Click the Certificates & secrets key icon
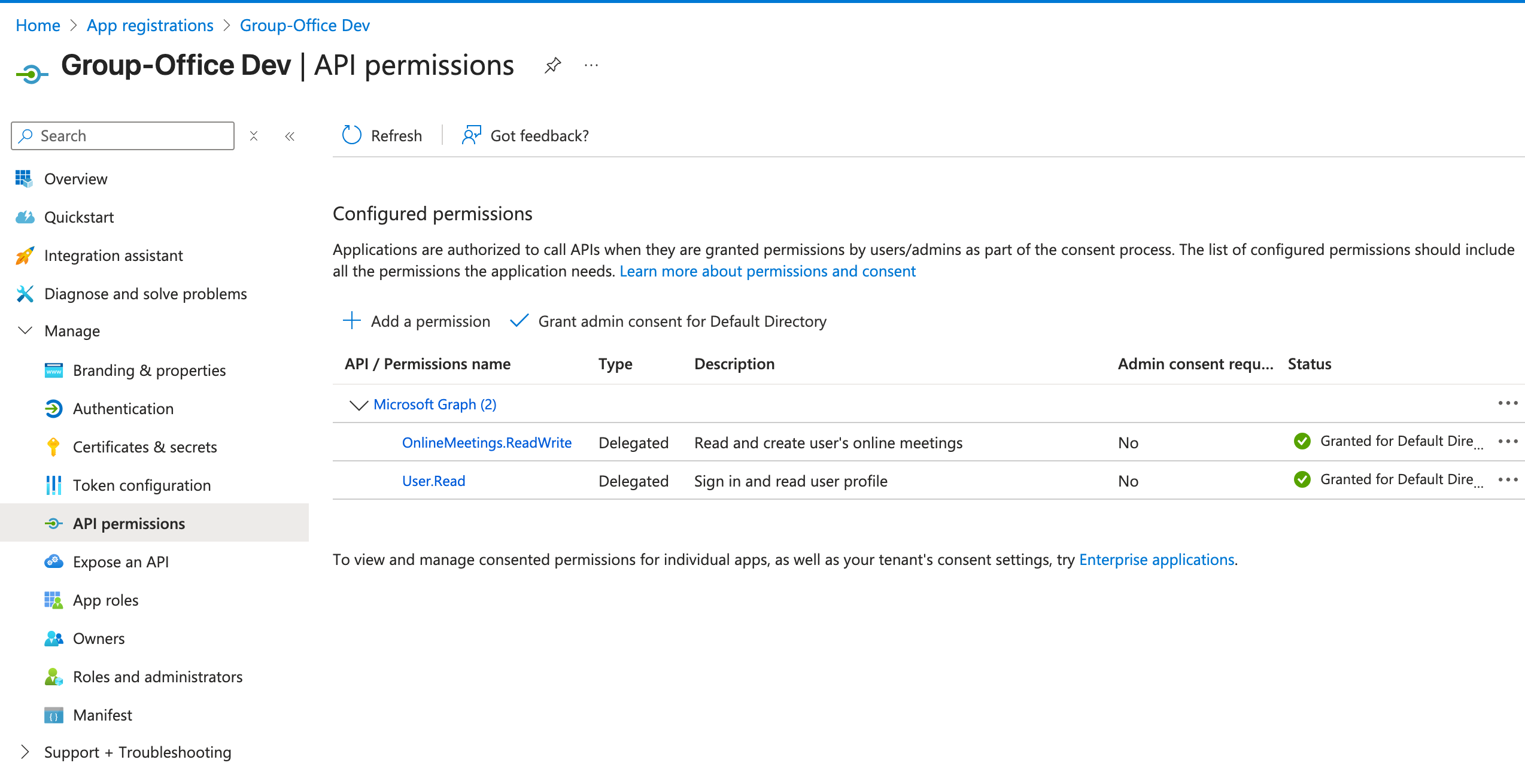The image size is (1525, 784). pos(53,447)
